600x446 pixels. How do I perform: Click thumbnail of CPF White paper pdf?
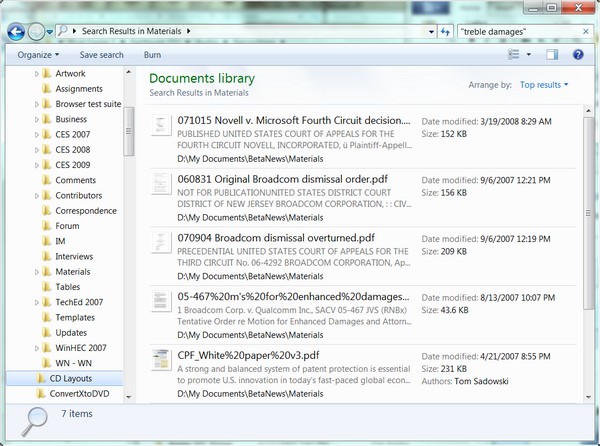(161, 360)
